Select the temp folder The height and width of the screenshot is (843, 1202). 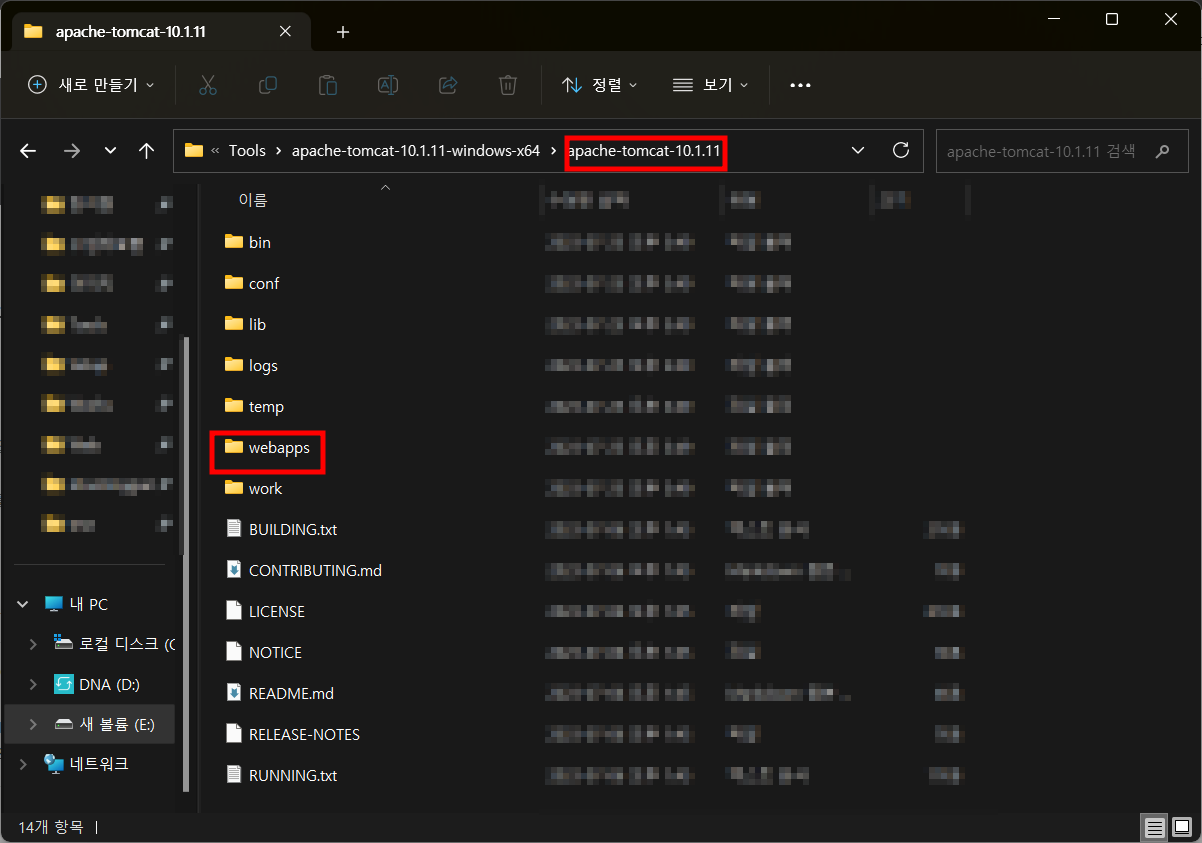click(255, 406)
